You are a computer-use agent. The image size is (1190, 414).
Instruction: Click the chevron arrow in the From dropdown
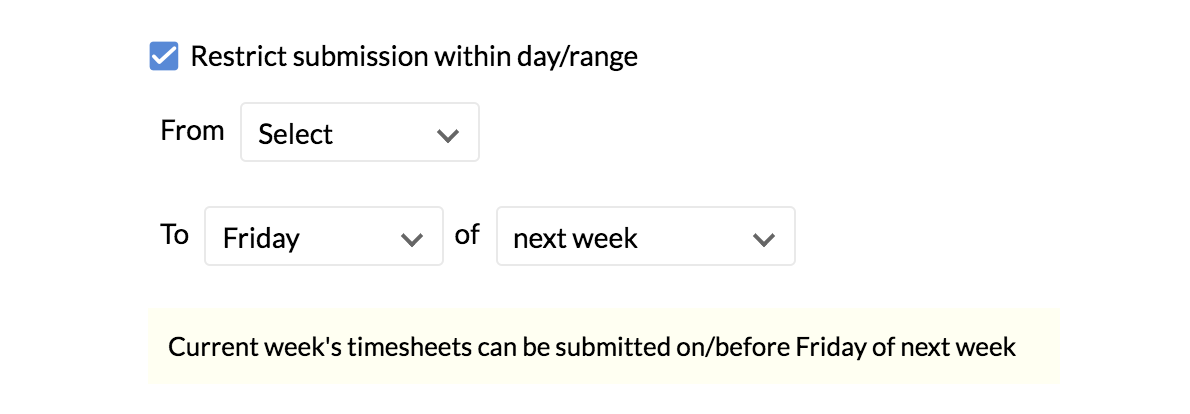pos(447,134)
